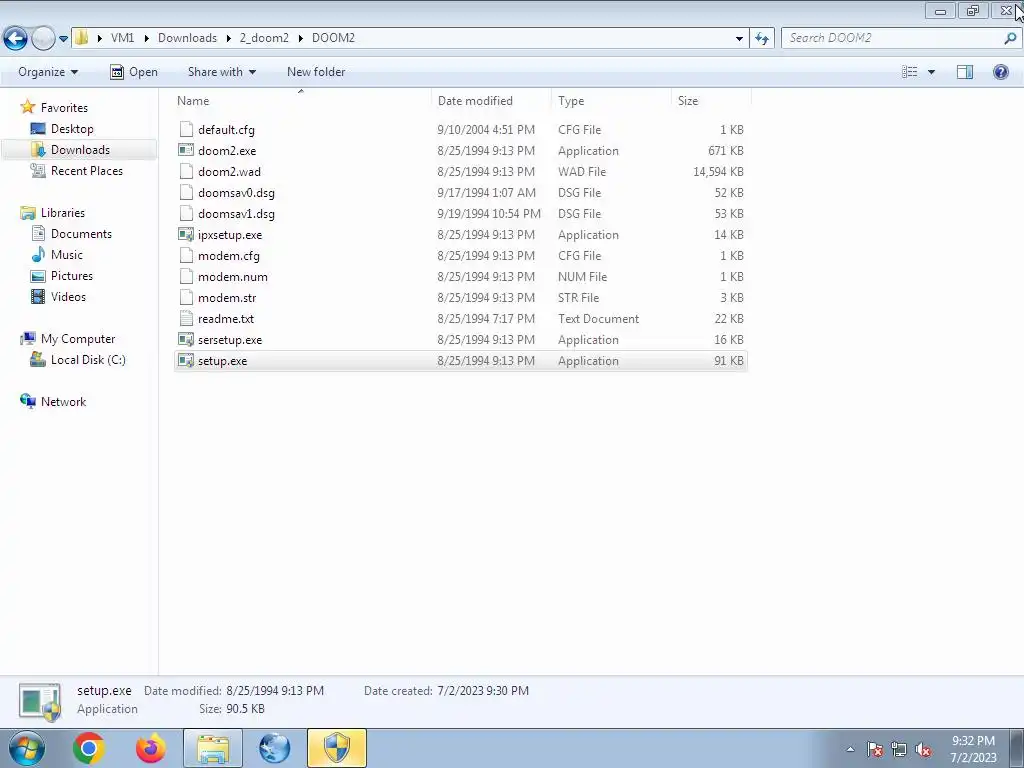1024x768 pixels.
Task: Select the modem.num file
Action: tap(232, 277)
